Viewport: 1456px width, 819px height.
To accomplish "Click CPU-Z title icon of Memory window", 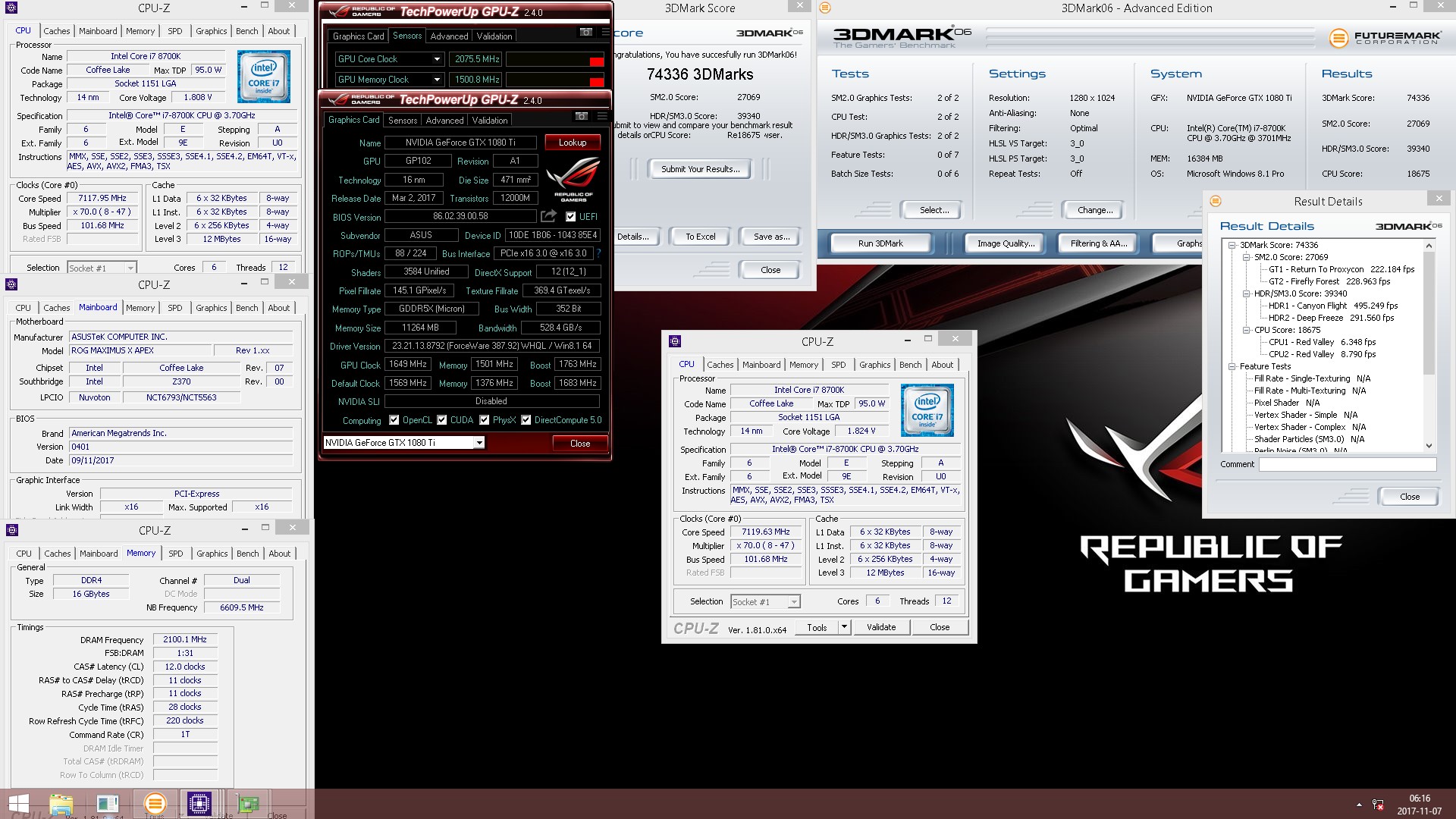I will click(11, 530).
